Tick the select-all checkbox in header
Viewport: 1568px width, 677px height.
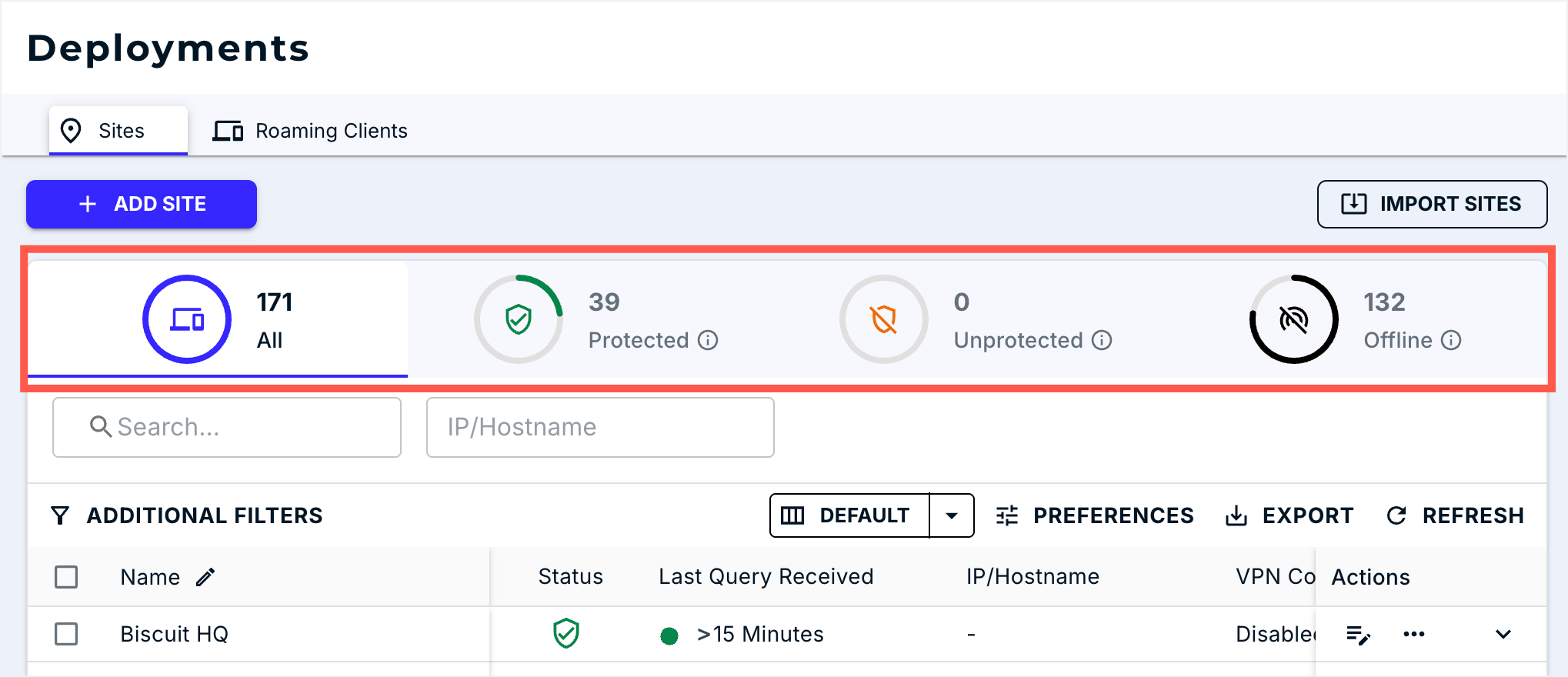(x=66, y=577)
